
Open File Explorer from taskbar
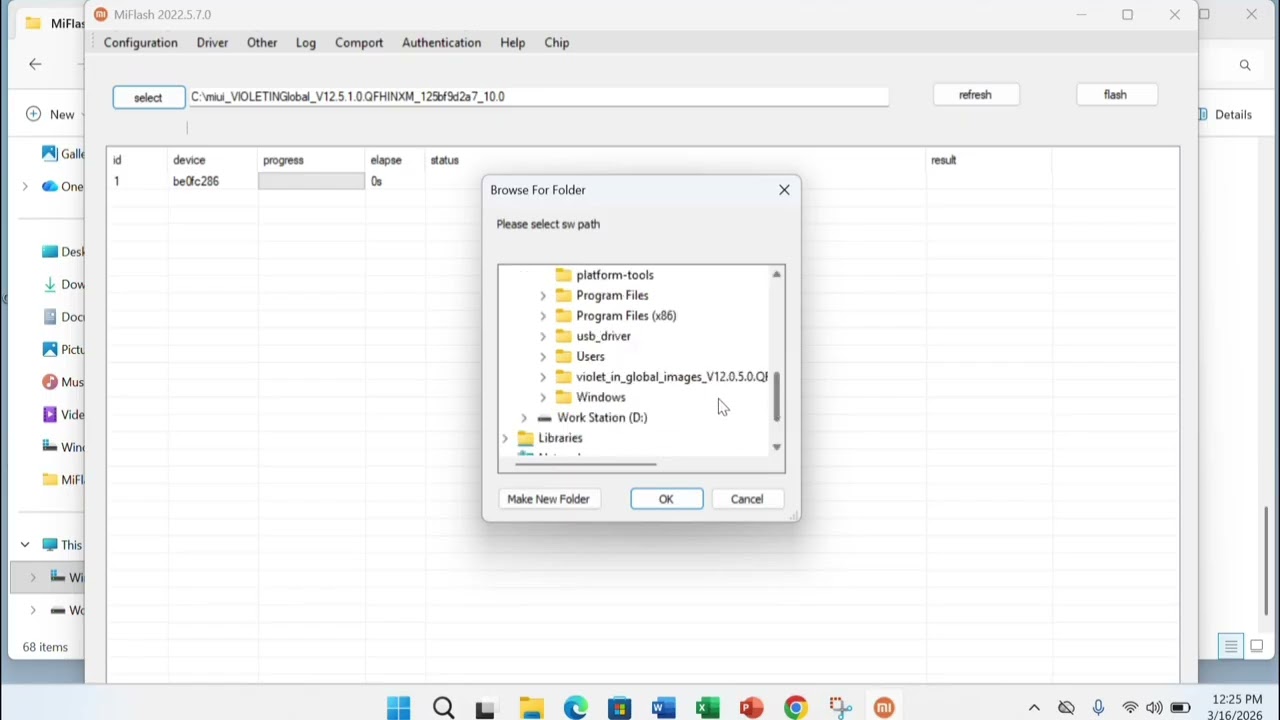[x=531, y=708]
